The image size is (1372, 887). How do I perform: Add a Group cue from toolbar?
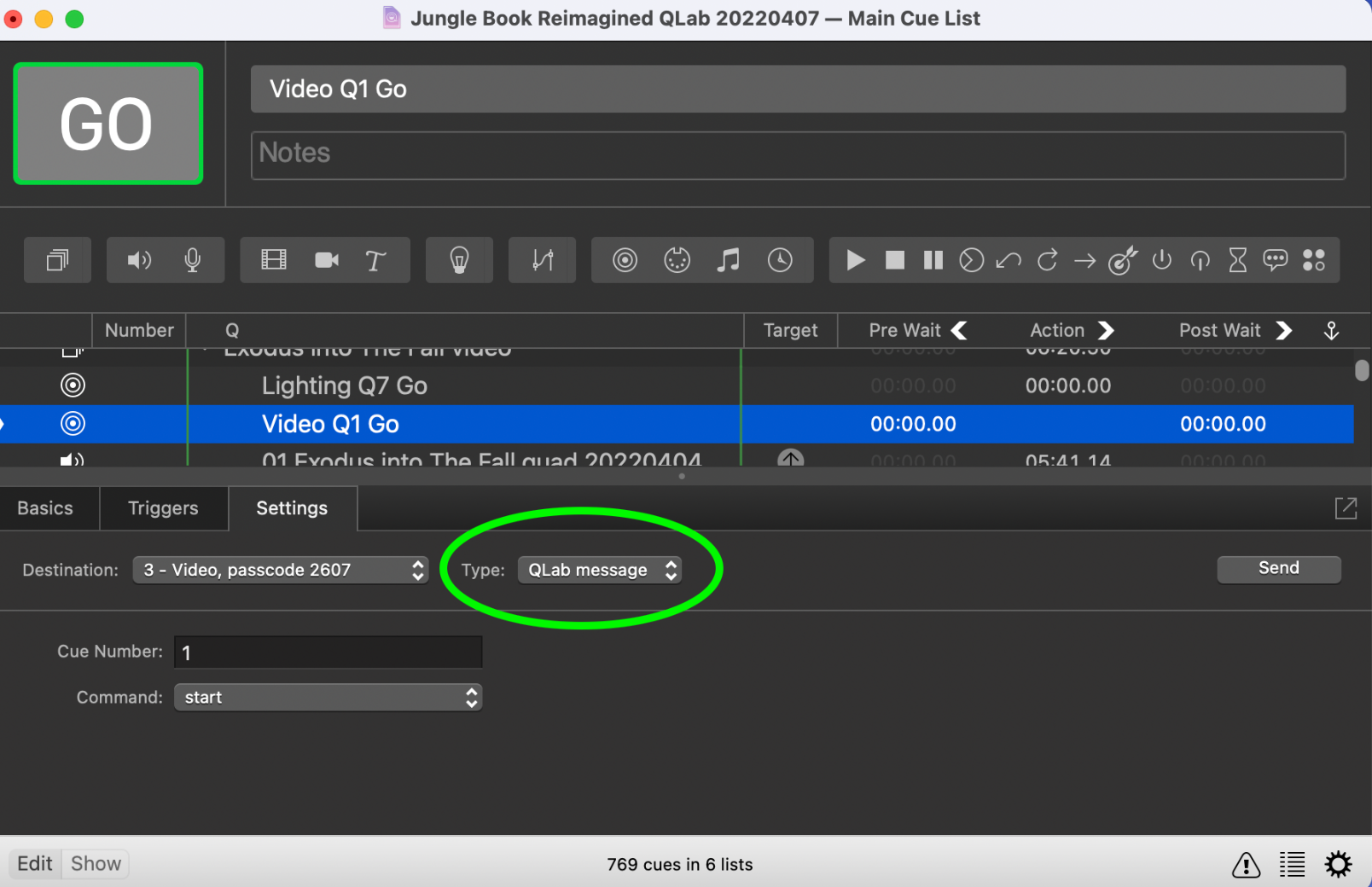pyautogui.click(x=57, y=260)
